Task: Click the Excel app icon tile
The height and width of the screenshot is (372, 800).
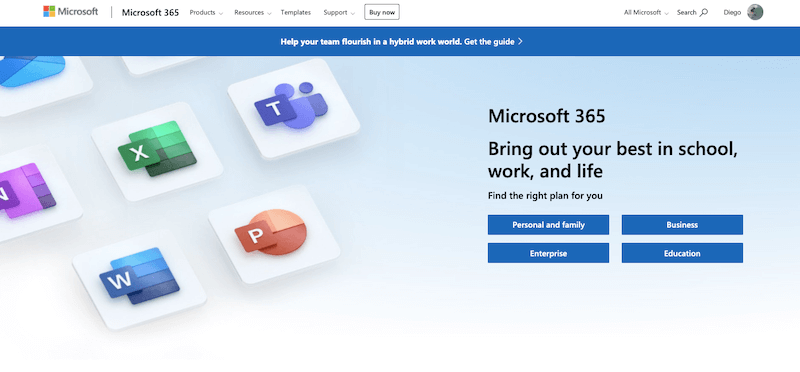Action: point(157,151)
